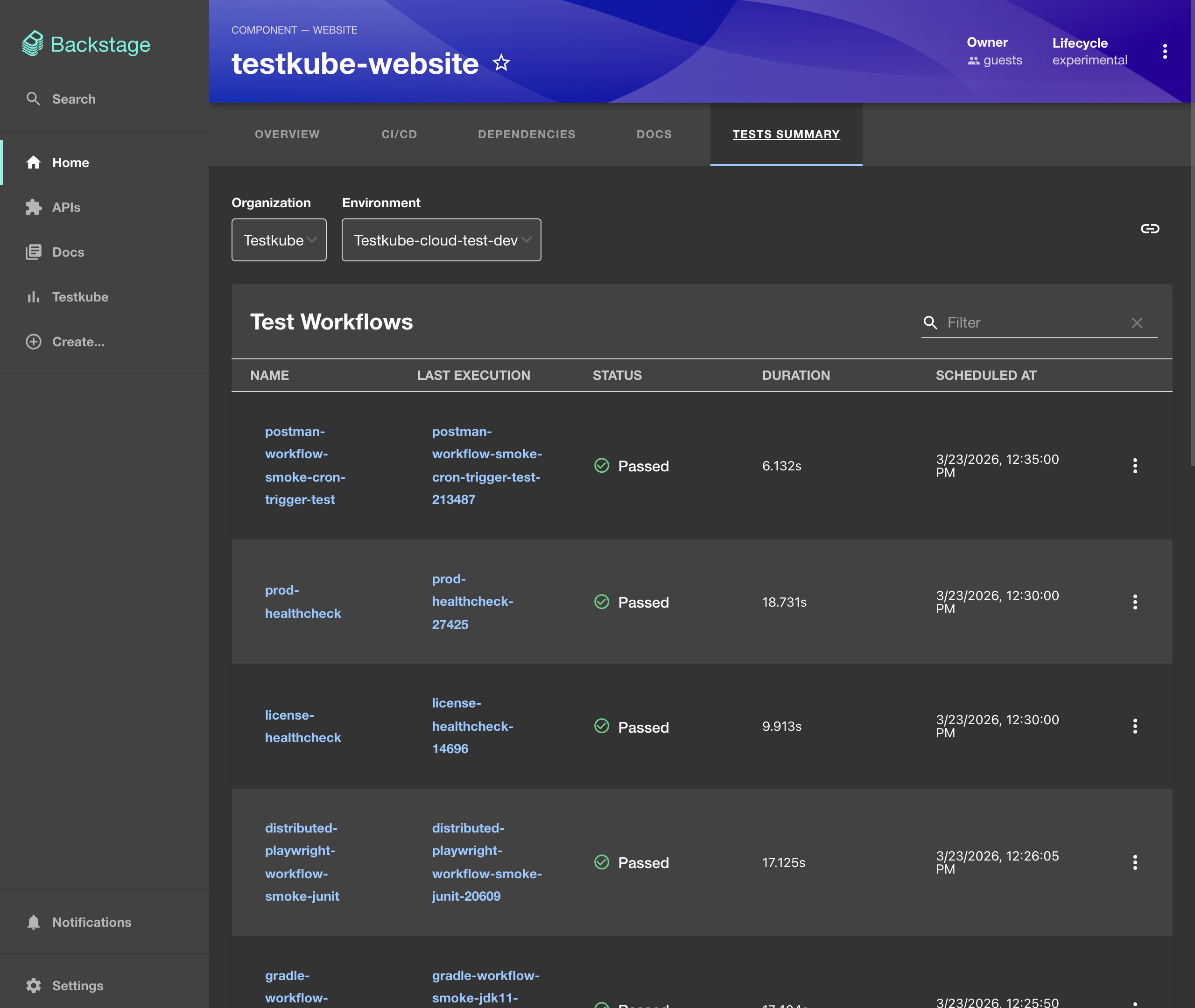This screenshot has width=1195, height=1008.
Task: Switch to the Overview tab
Action: pyautogui.click(x=287, y=134)
